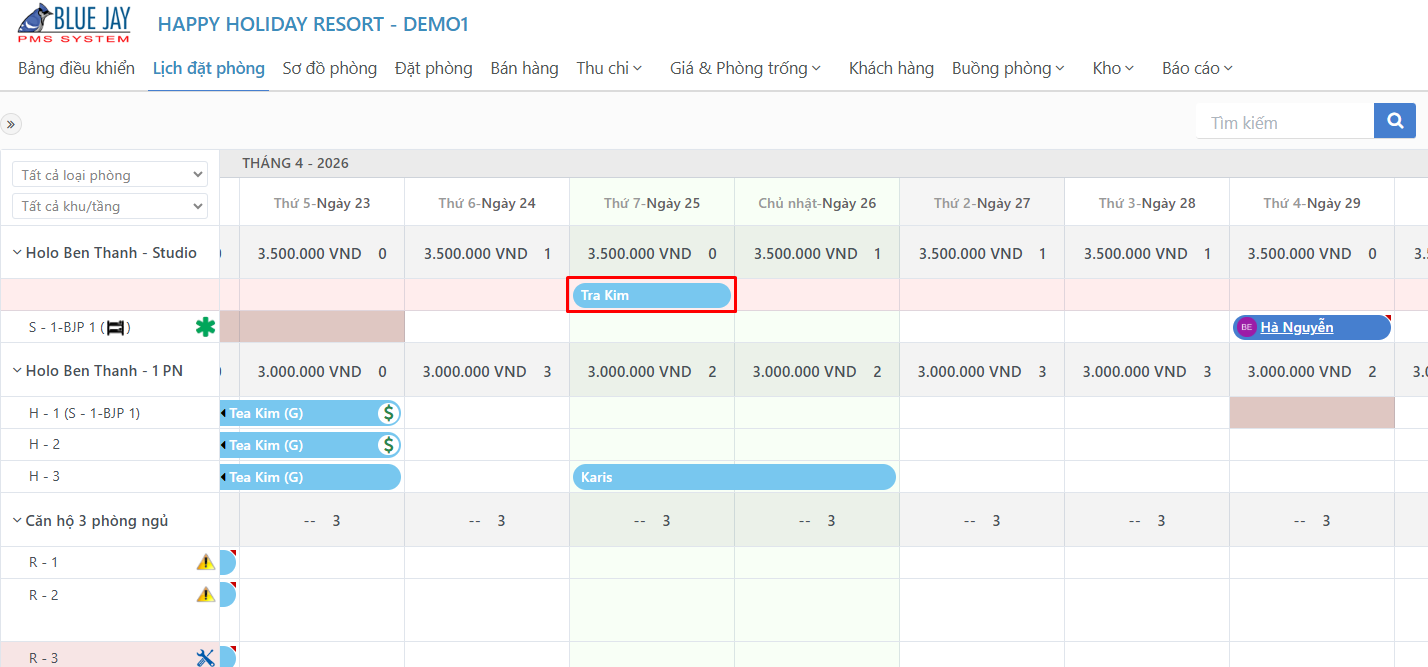
Task: Open the Karis booking on H - 3
Action: 734,477
